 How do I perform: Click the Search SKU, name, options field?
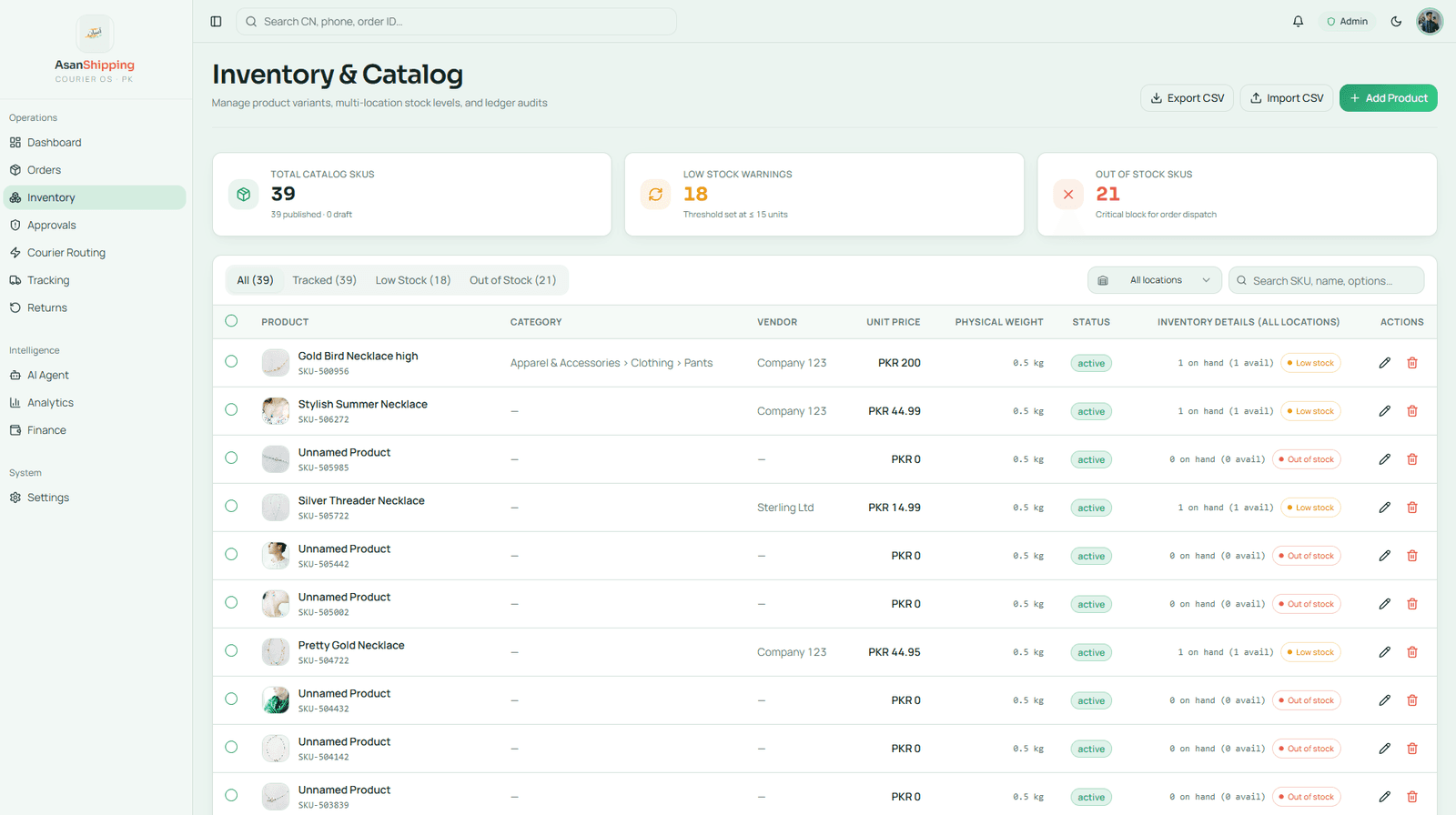pyautogui.click(x=1327, y=280)
